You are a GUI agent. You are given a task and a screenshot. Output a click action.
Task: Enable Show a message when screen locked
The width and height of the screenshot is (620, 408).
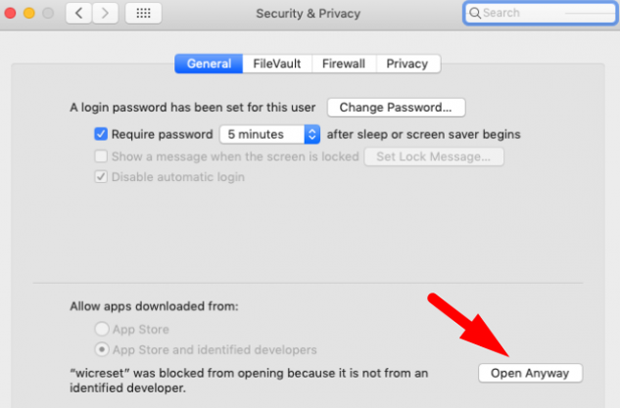(x=101, y=156)
